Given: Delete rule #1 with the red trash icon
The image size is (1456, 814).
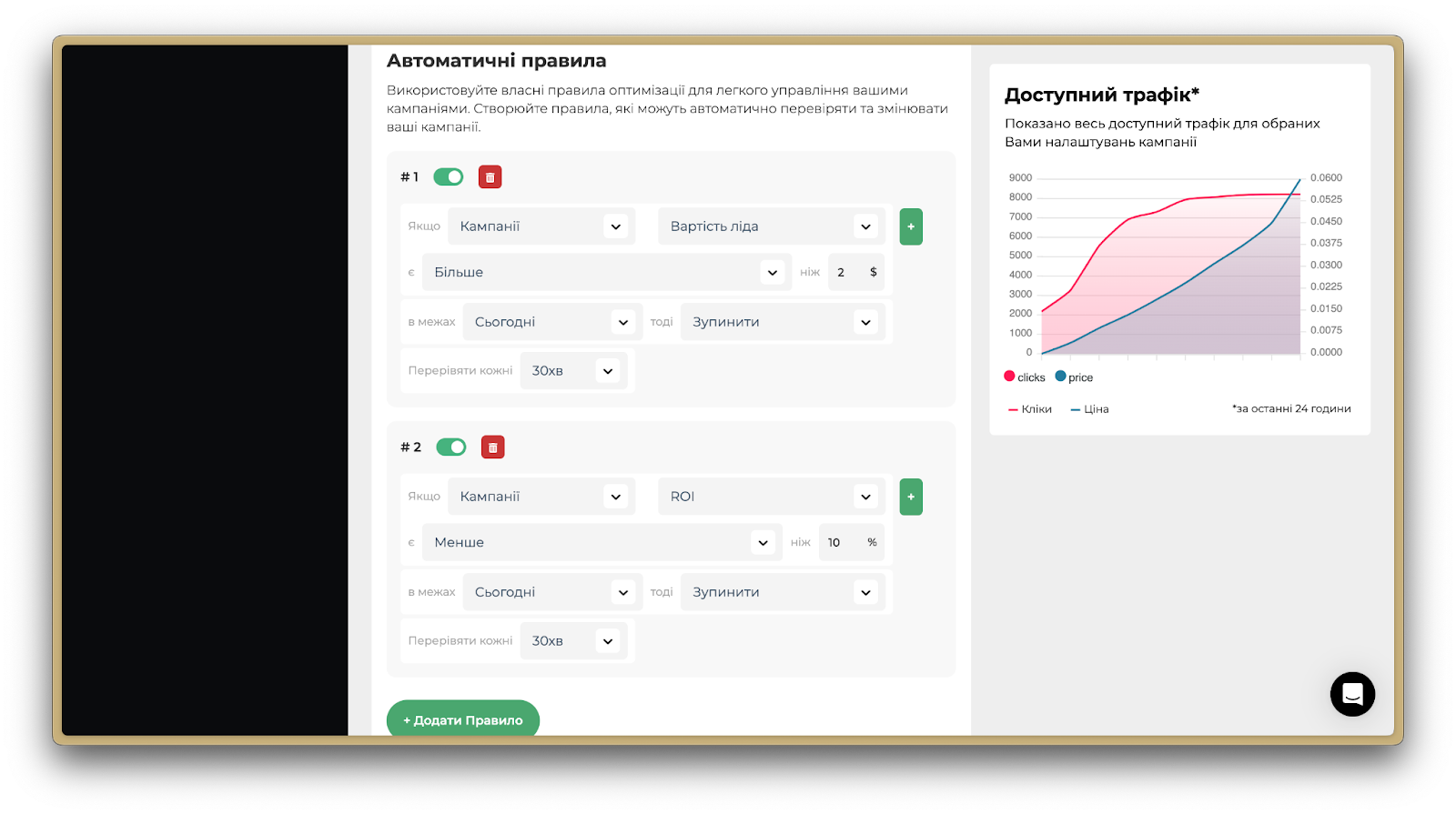Looking at the screenshot, I should coord(490,177).
